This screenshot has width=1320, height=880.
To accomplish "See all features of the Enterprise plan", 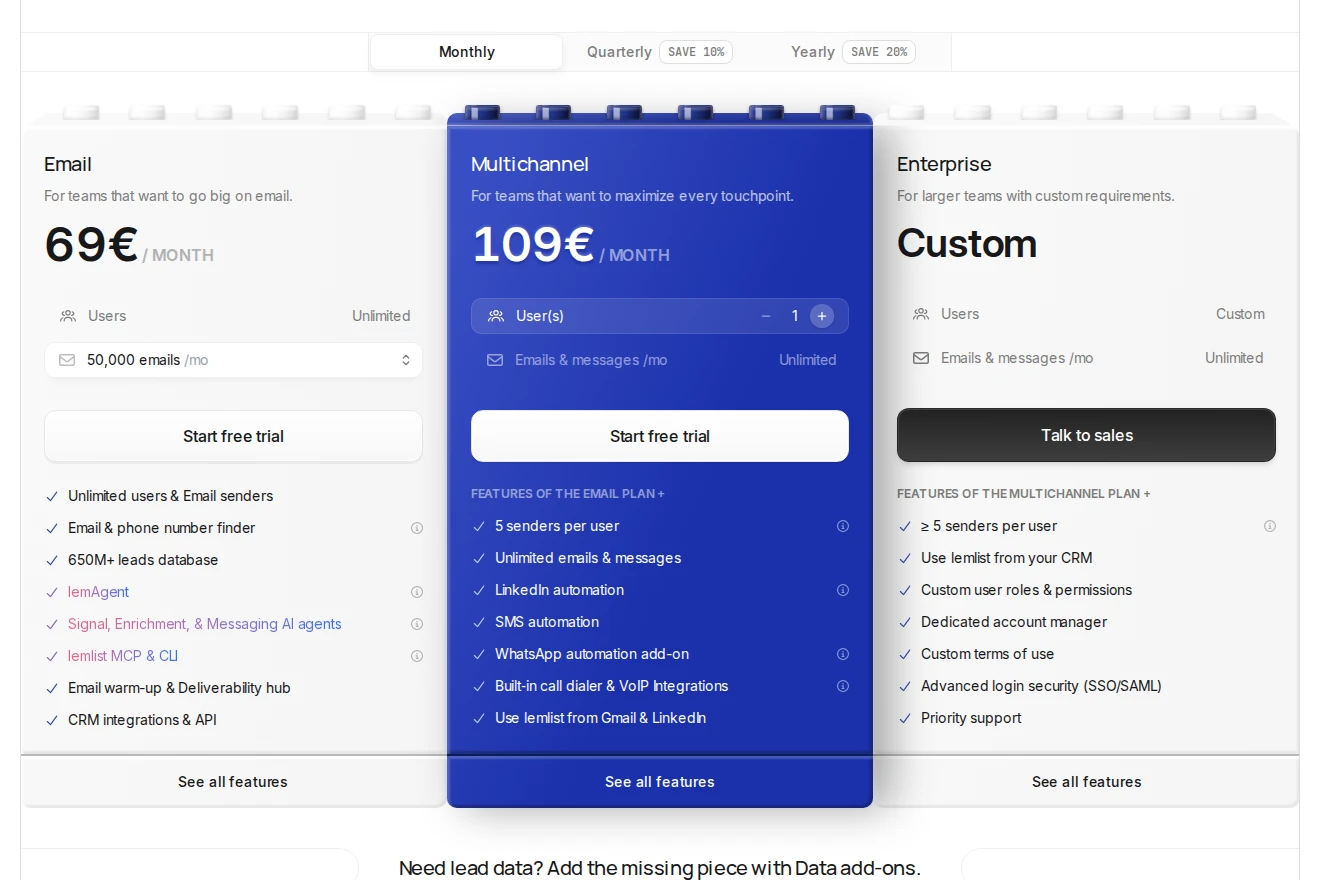I will click(1086, 782).
